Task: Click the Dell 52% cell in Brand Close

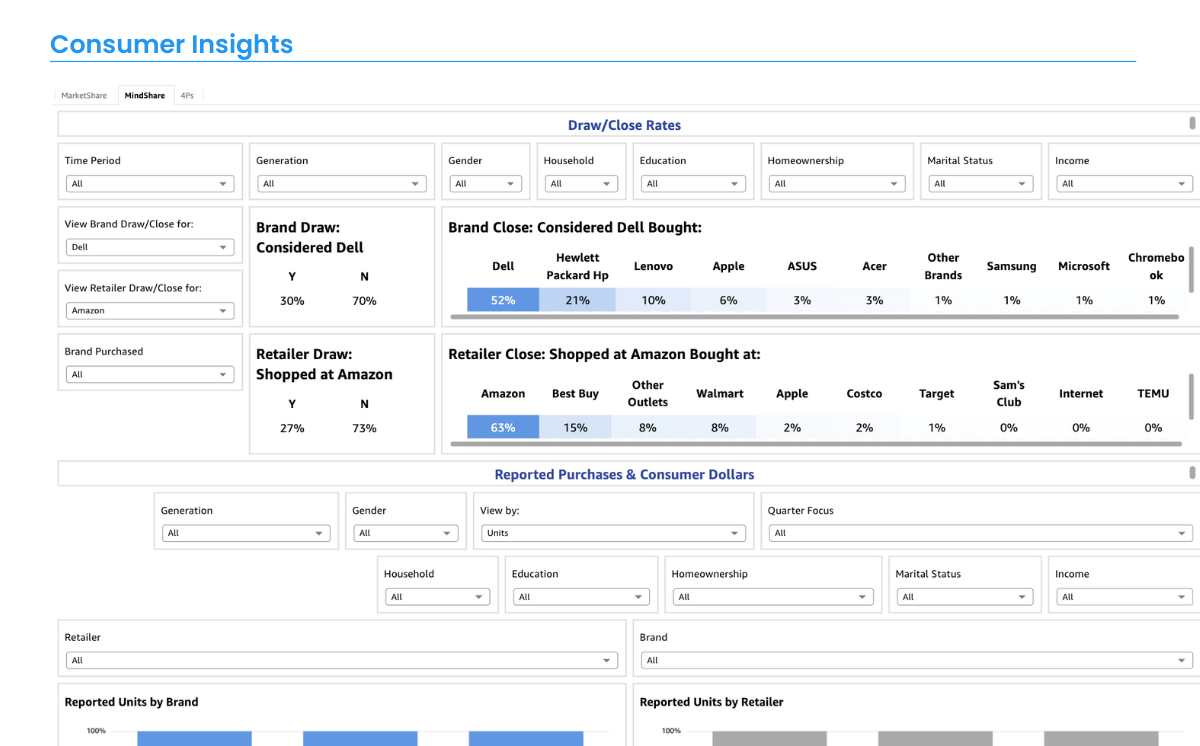Action: click(x=503, y=300)
